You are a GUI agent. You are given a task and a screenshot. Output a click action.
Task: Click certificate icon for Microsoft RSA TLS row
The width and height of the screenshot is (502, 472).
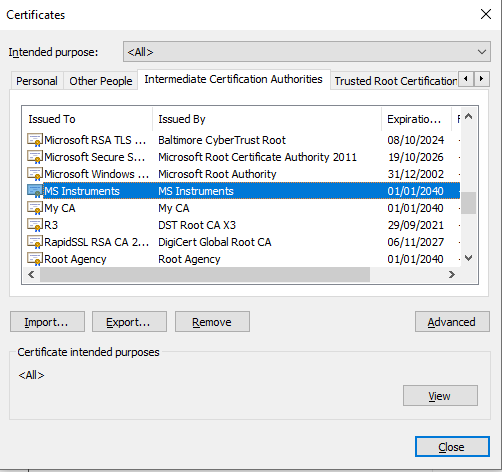[35, 140]
